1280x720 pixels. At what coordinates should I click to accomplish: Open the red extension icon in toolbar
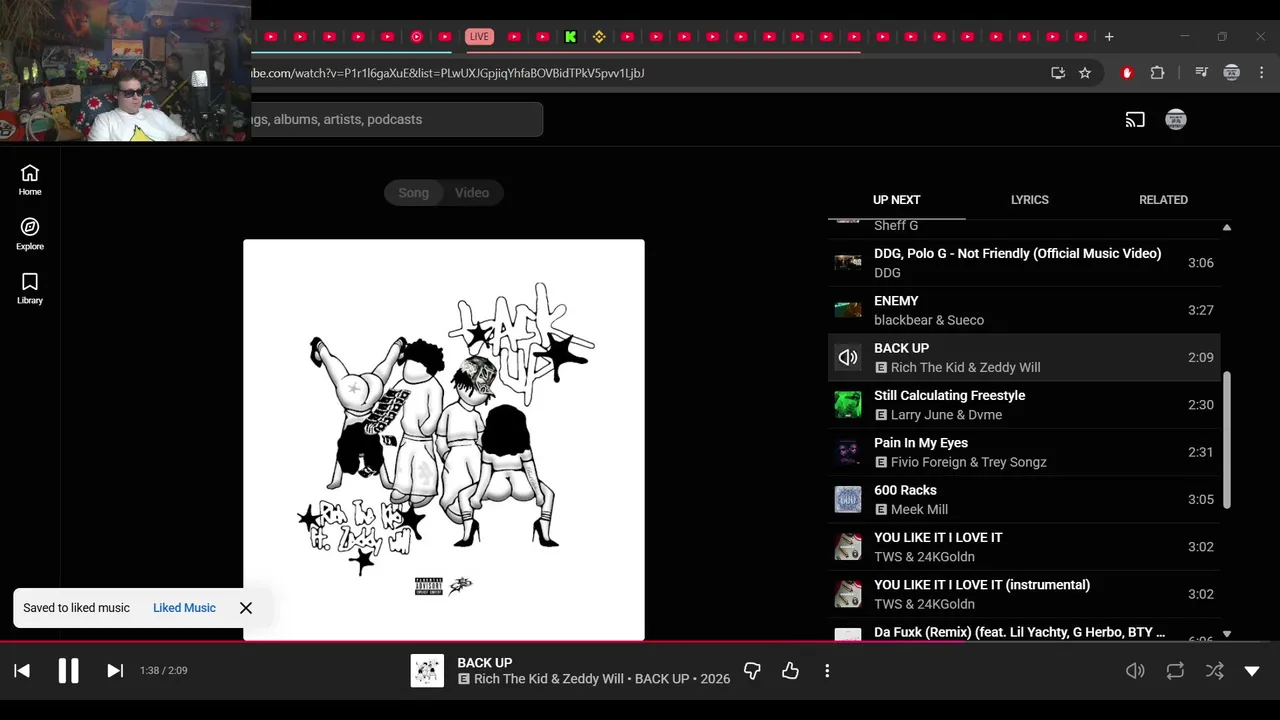(1127, 73)
